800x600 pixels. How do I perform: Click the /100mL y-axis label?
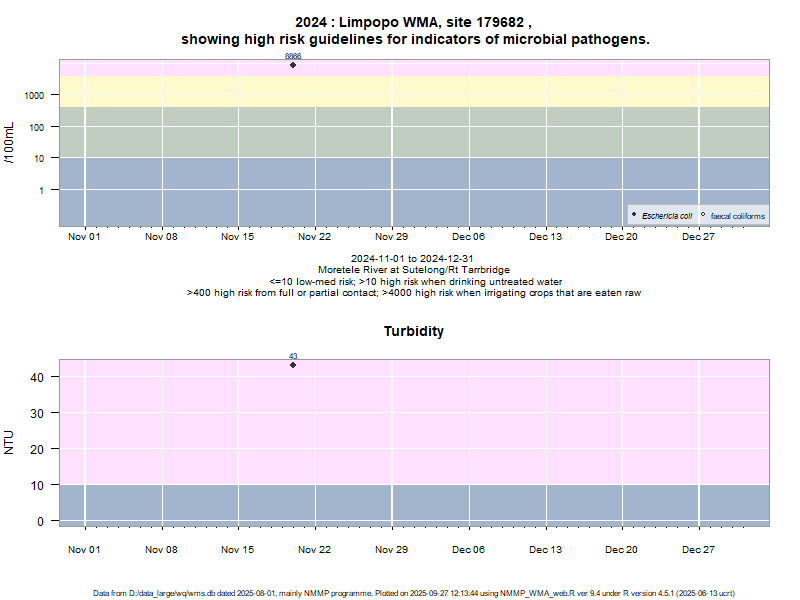[x=10, y=143]
